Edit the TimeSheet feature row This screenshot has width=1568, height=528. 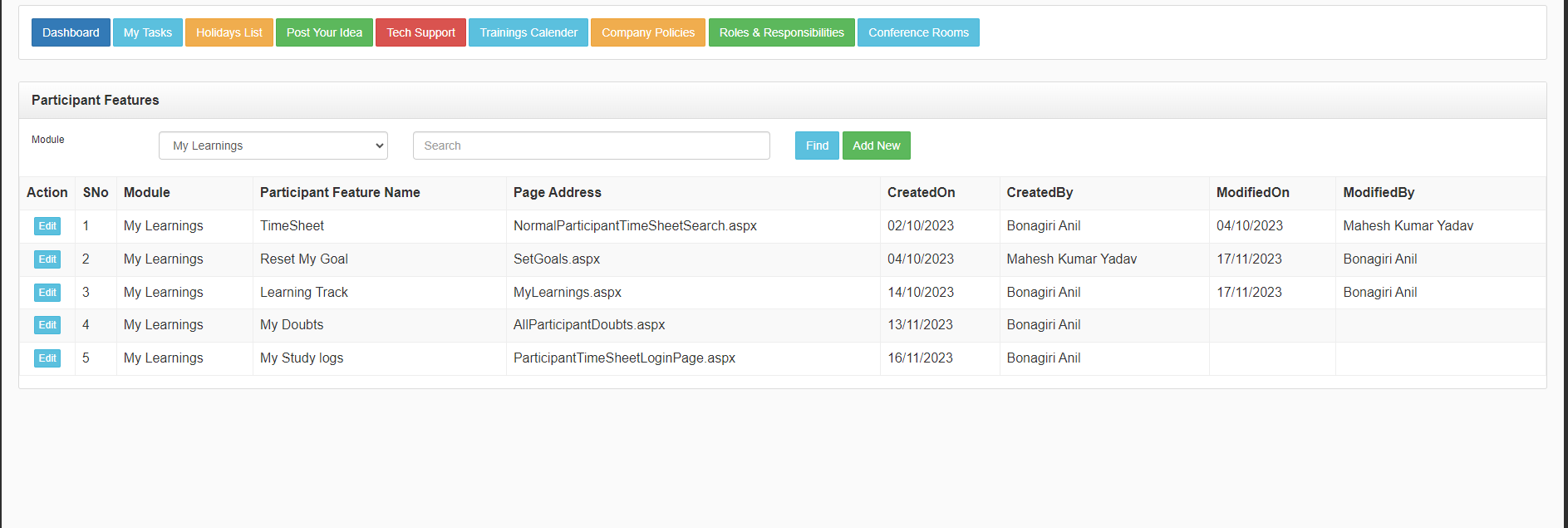coord(47,226)
